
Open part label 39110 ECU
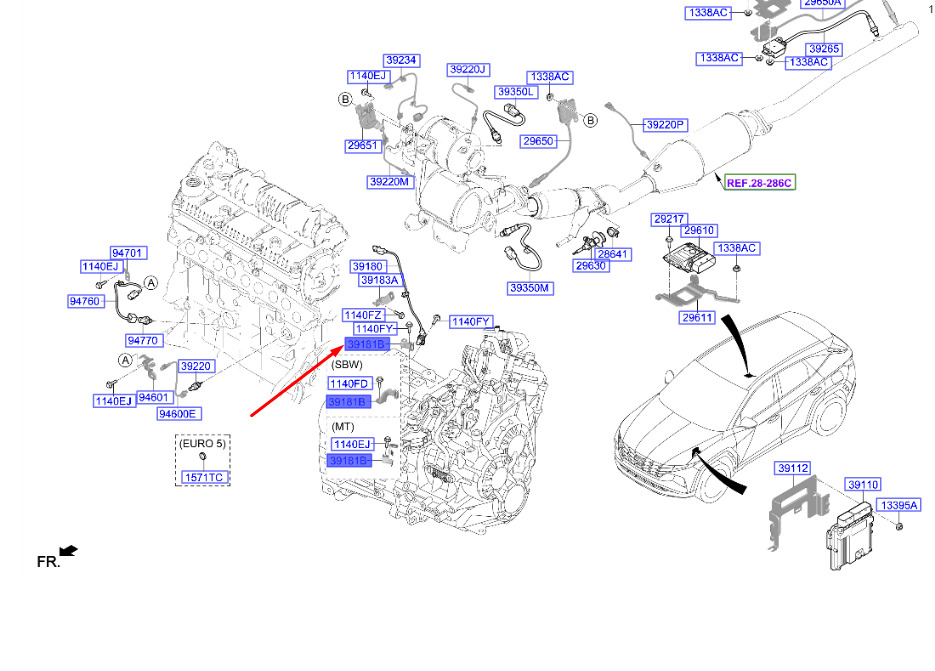tap(863, 484)
